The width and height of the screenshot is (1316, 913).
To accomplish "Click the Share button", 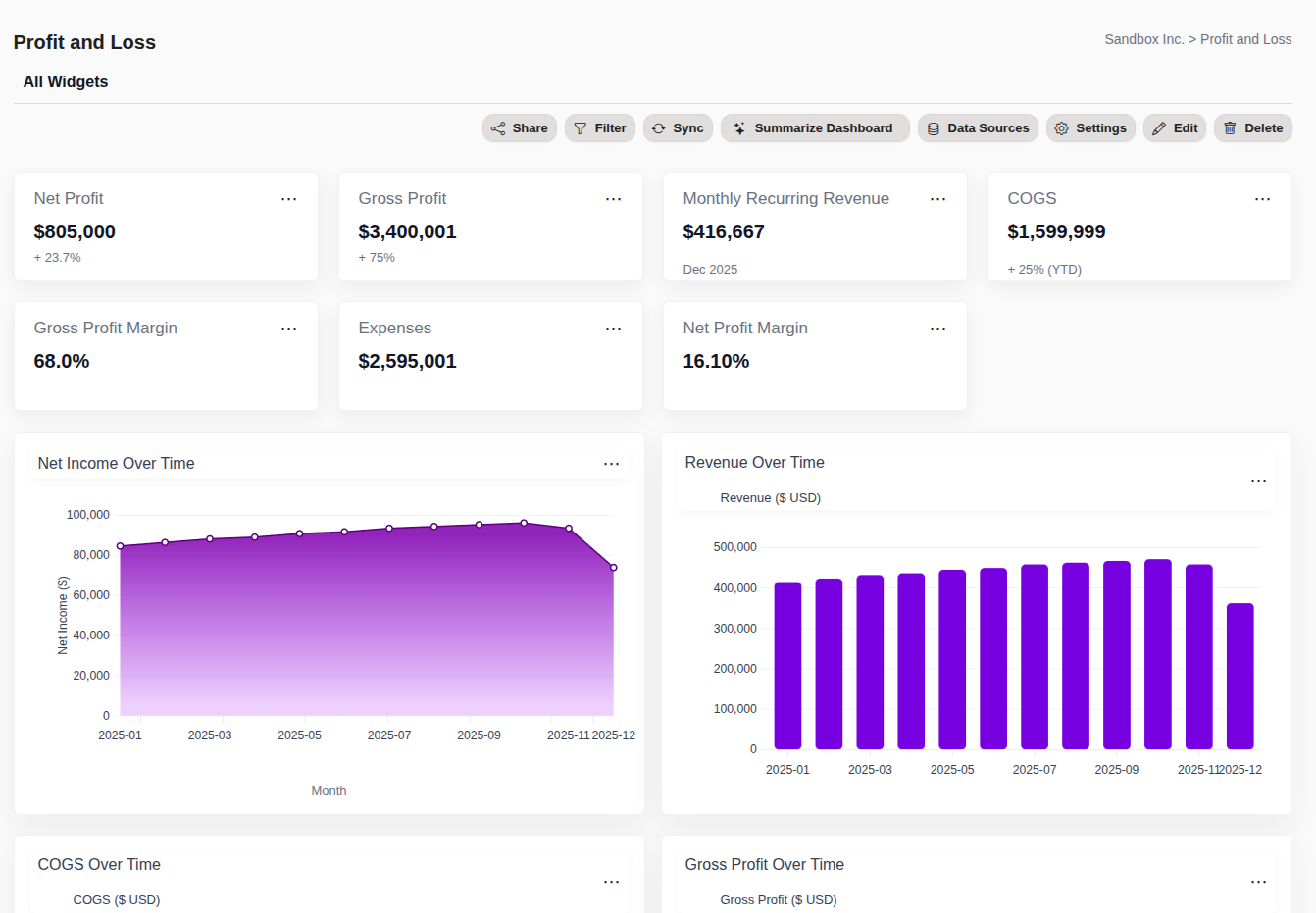I will click(519, 128).
